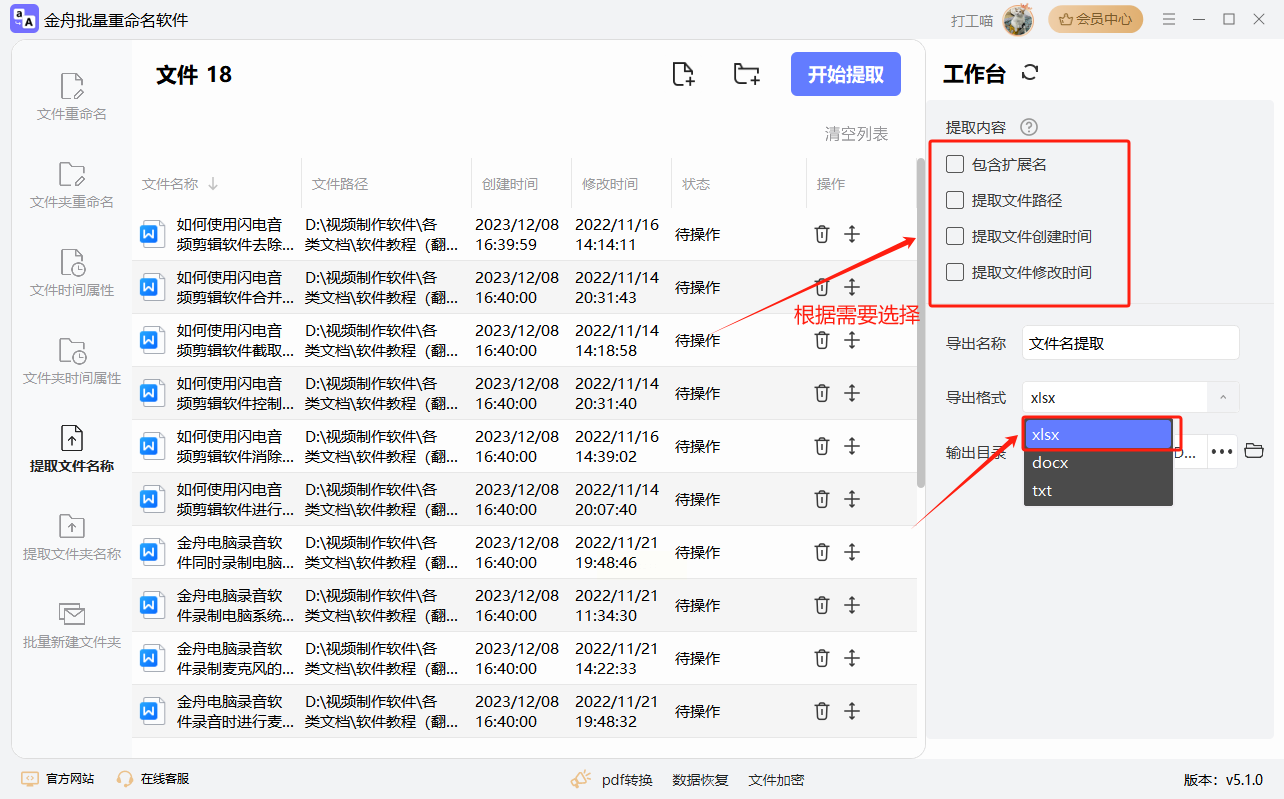Image resolution: width=1284 pixels, height=799 pixels.
Task: Check the 提取文件路径 option
Action: click(955, 200)
